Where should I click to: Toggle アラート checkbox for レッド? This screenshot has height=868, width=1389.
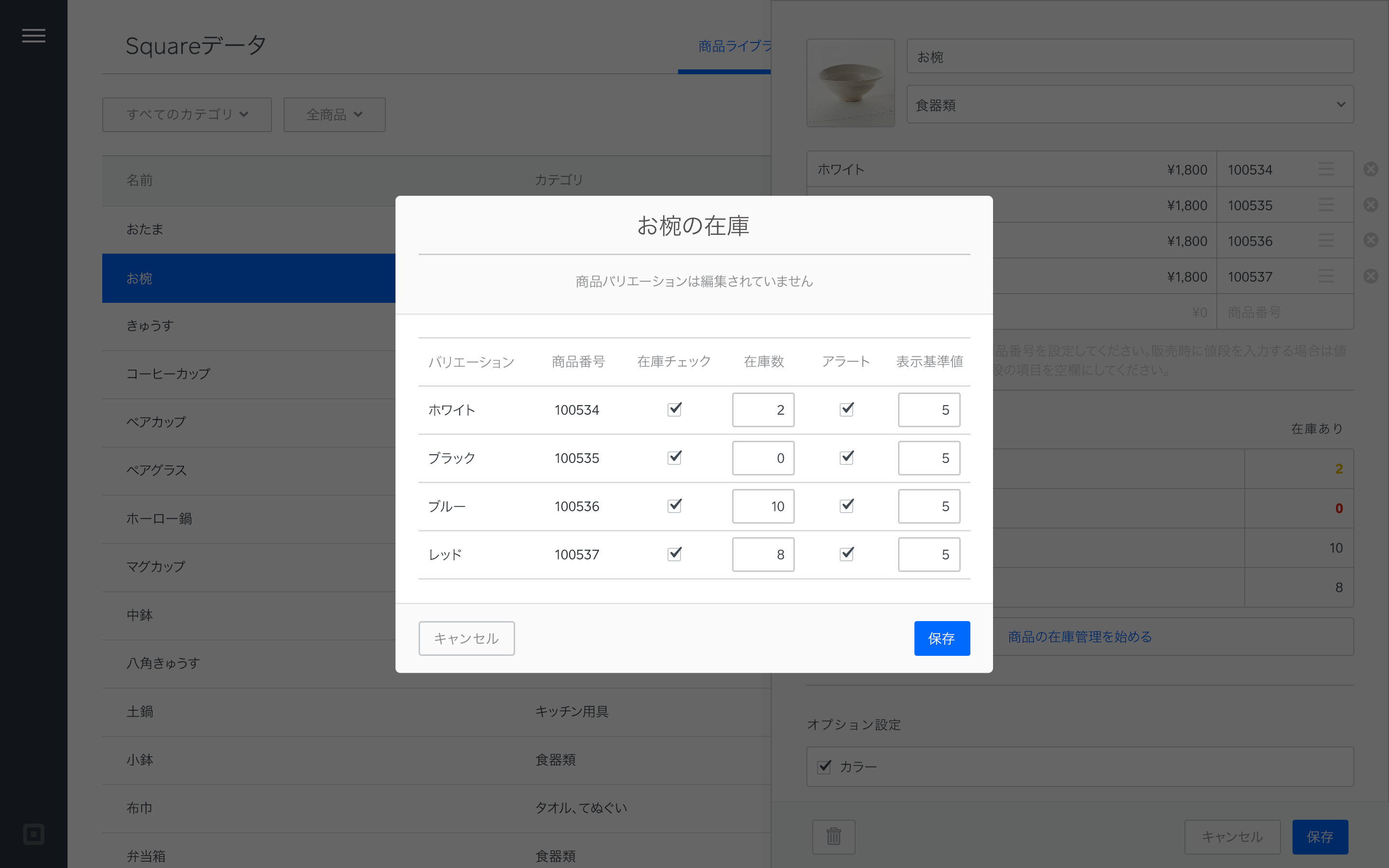click(846, 554)
